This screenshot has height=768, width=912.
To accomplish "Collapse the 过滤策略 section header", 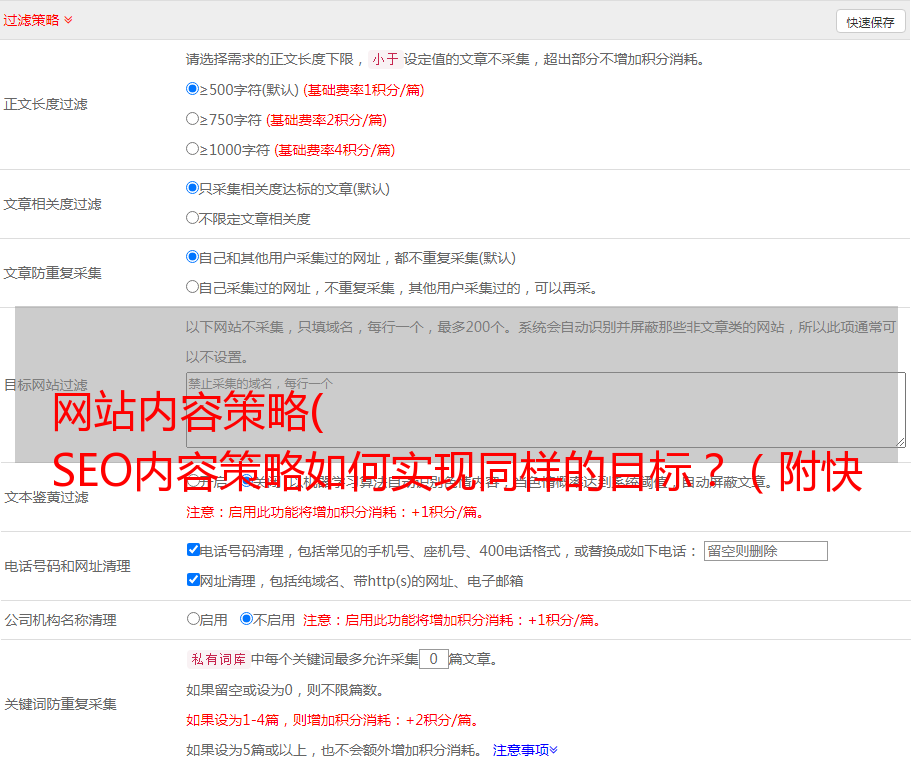I will pos(38,20).
